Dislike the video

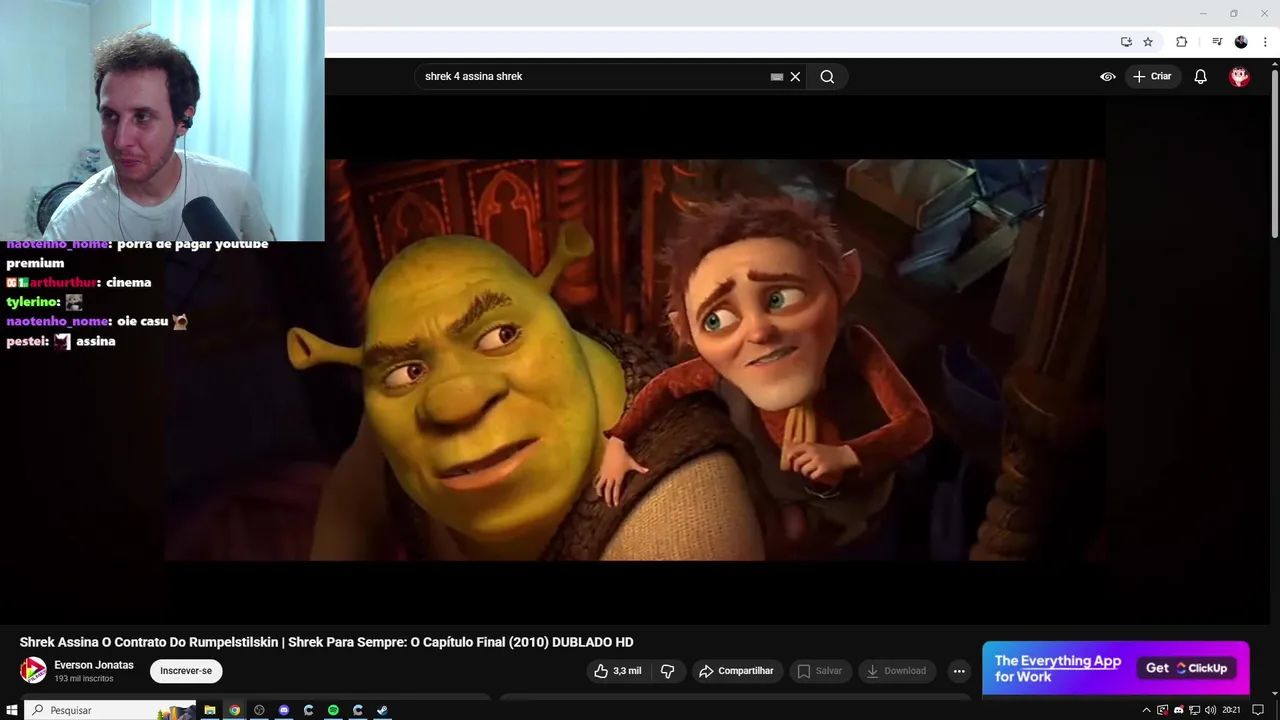point(668,671)
